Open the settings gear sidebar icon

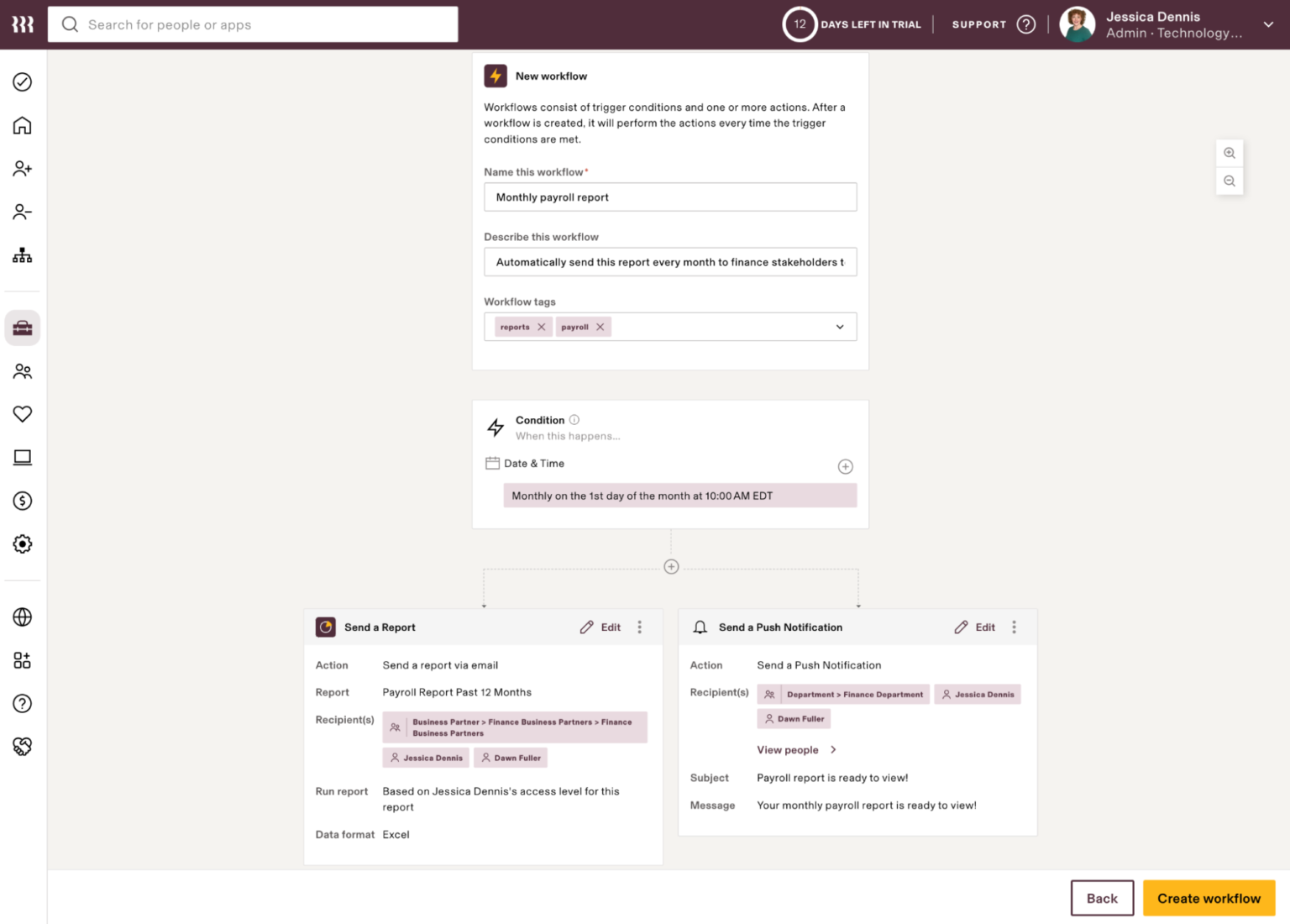pos(23,544)
